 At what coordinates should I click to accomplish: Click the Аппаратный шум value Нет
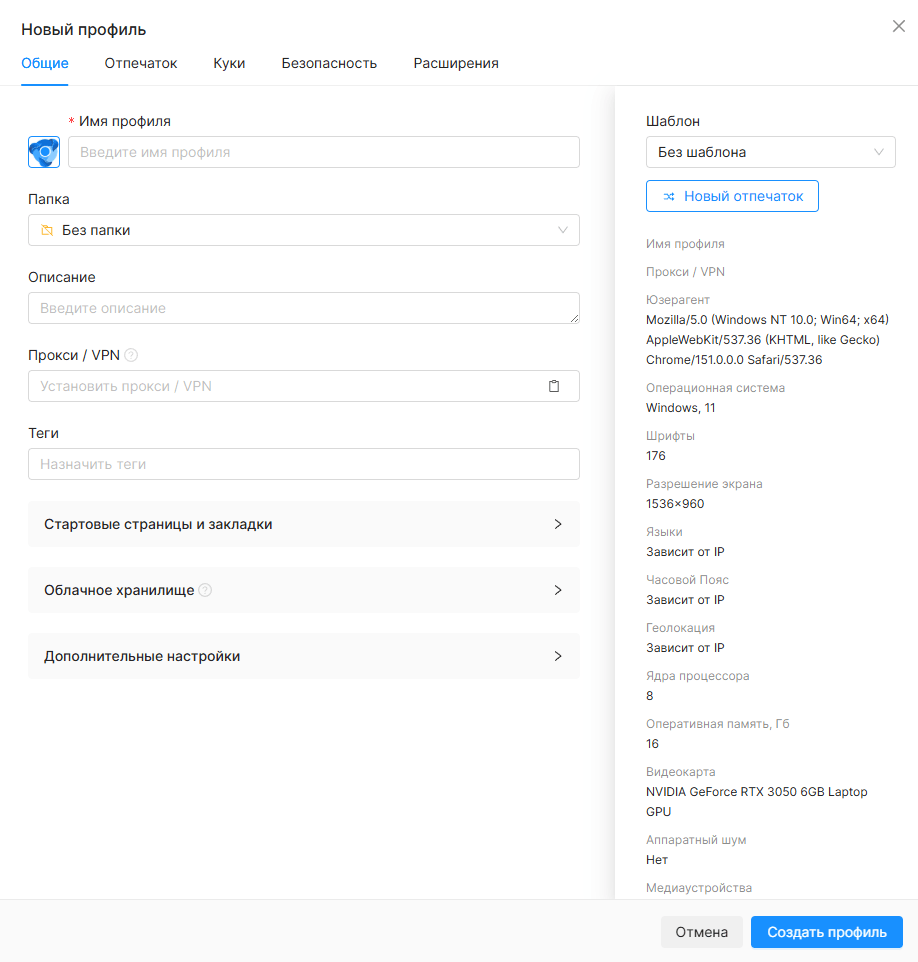(657, 860)
